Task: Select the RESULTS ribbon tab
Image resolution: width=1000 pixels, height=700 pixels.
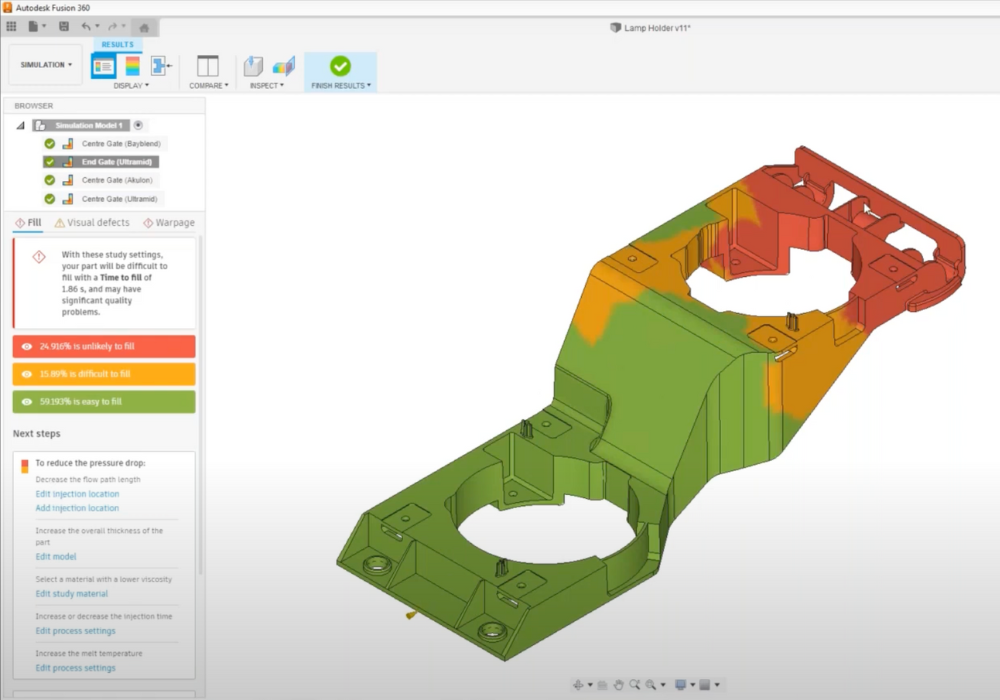Action: click(x=118, y=45)
